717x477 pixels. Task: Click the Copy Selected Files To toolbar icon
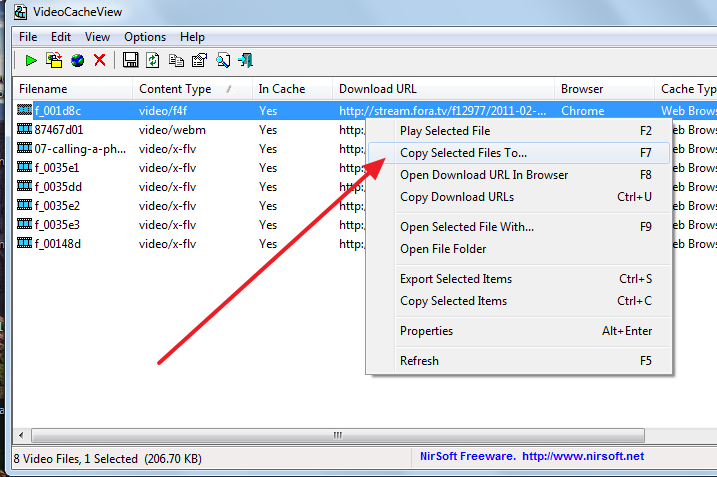click(x=54, y=60)
